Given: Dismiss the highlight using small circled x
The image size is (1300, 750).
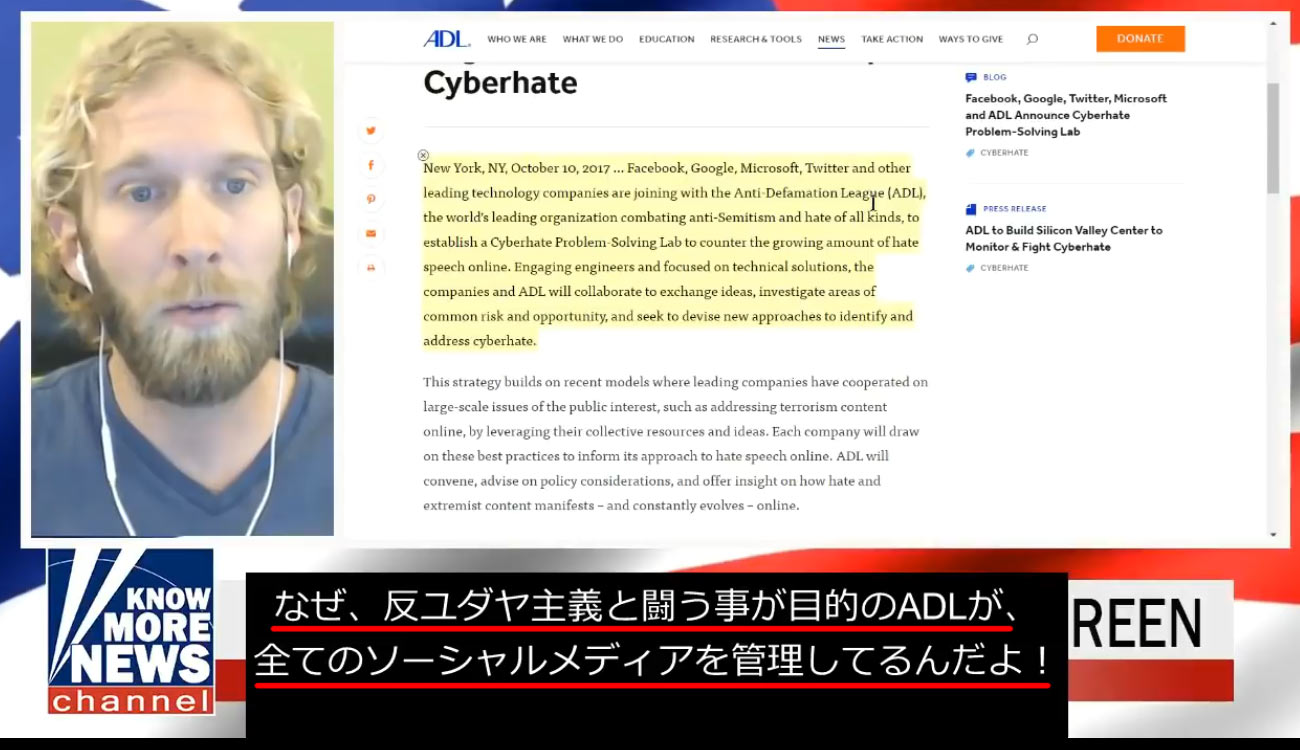Looking at the screenshot, I should pyautogui.click(x=423, y=155).
